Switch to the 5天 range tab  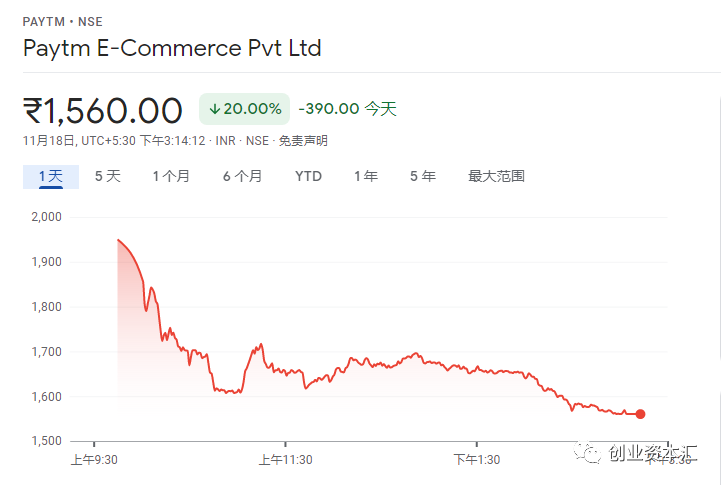pyautogui.click(x=108, y=176)
